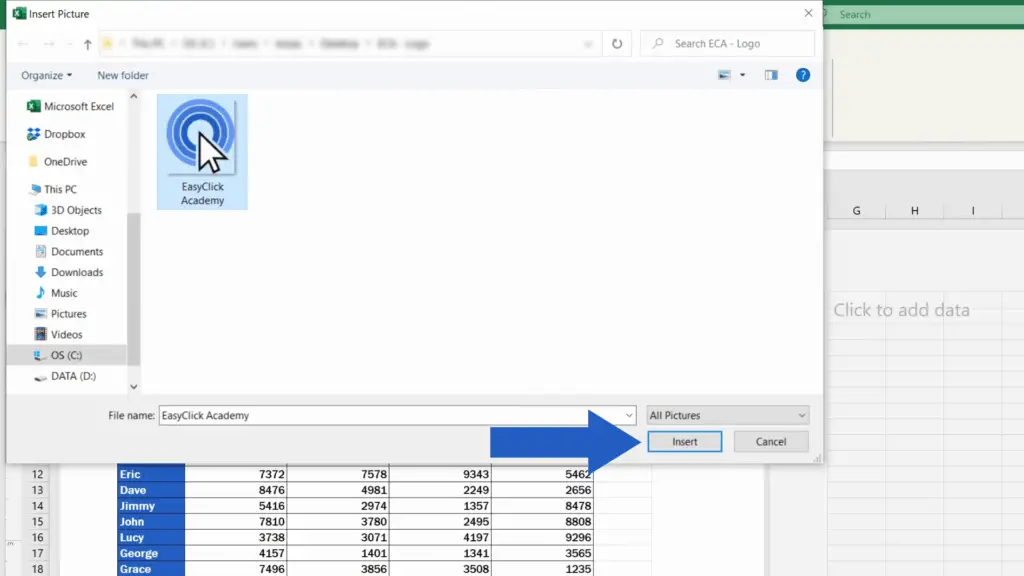Click the cell with value 9343

coord(440,474)
